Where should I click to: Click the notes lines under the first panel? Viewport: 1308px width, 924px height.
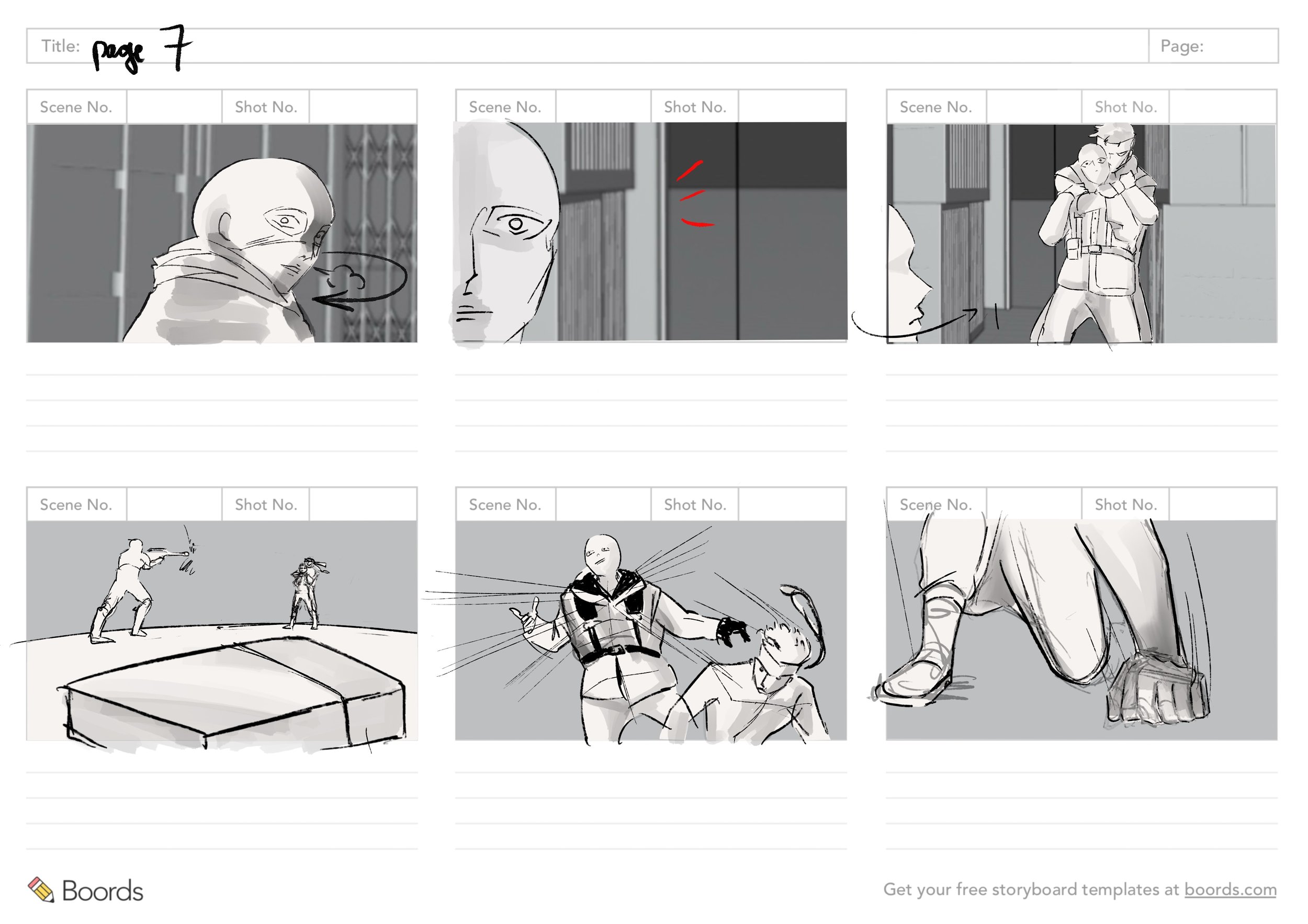click(222, 413)
